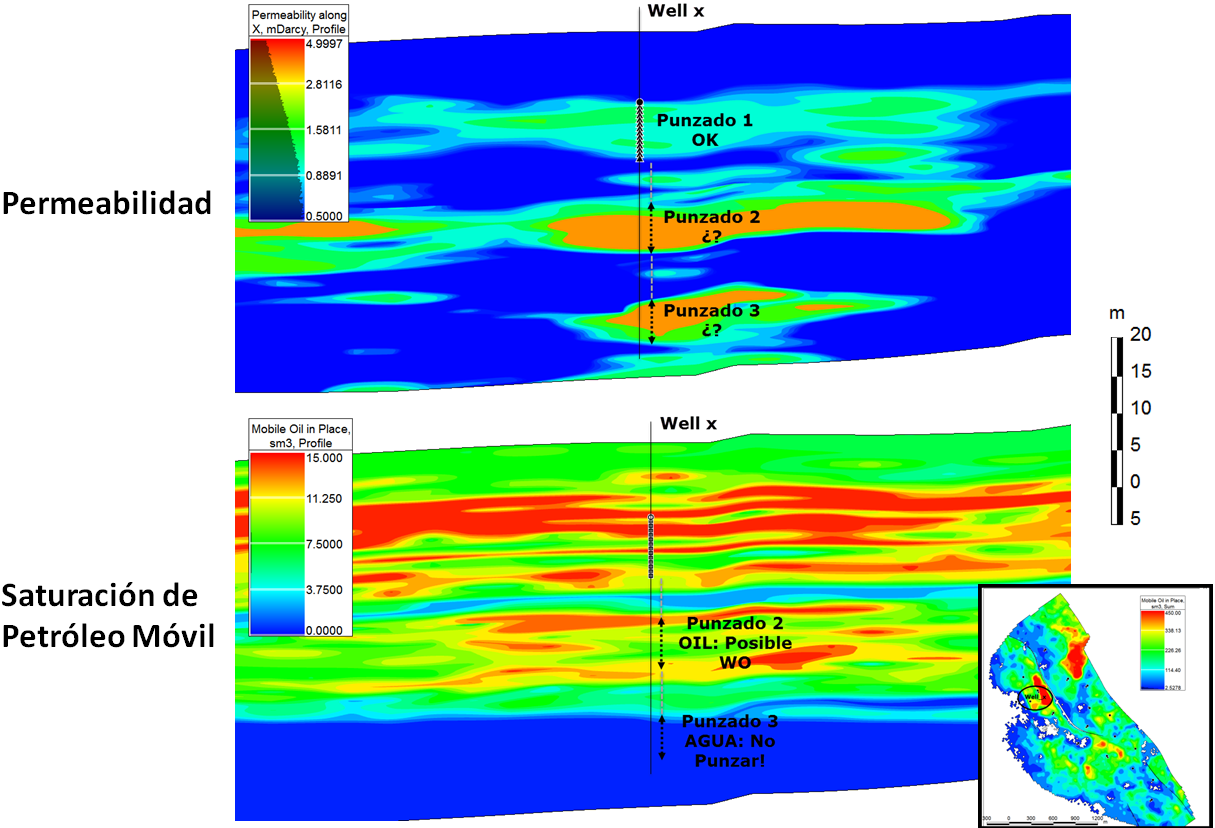This screenshot has width=1215, height=828.
Task: Click the 'Well x' label above oil section
Action: point(688,424)
